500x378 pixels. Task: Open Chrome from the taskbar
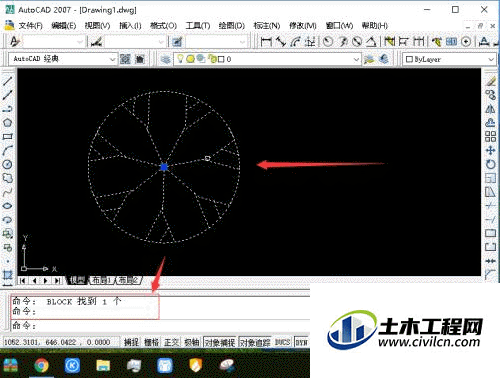tap(42, 366)
